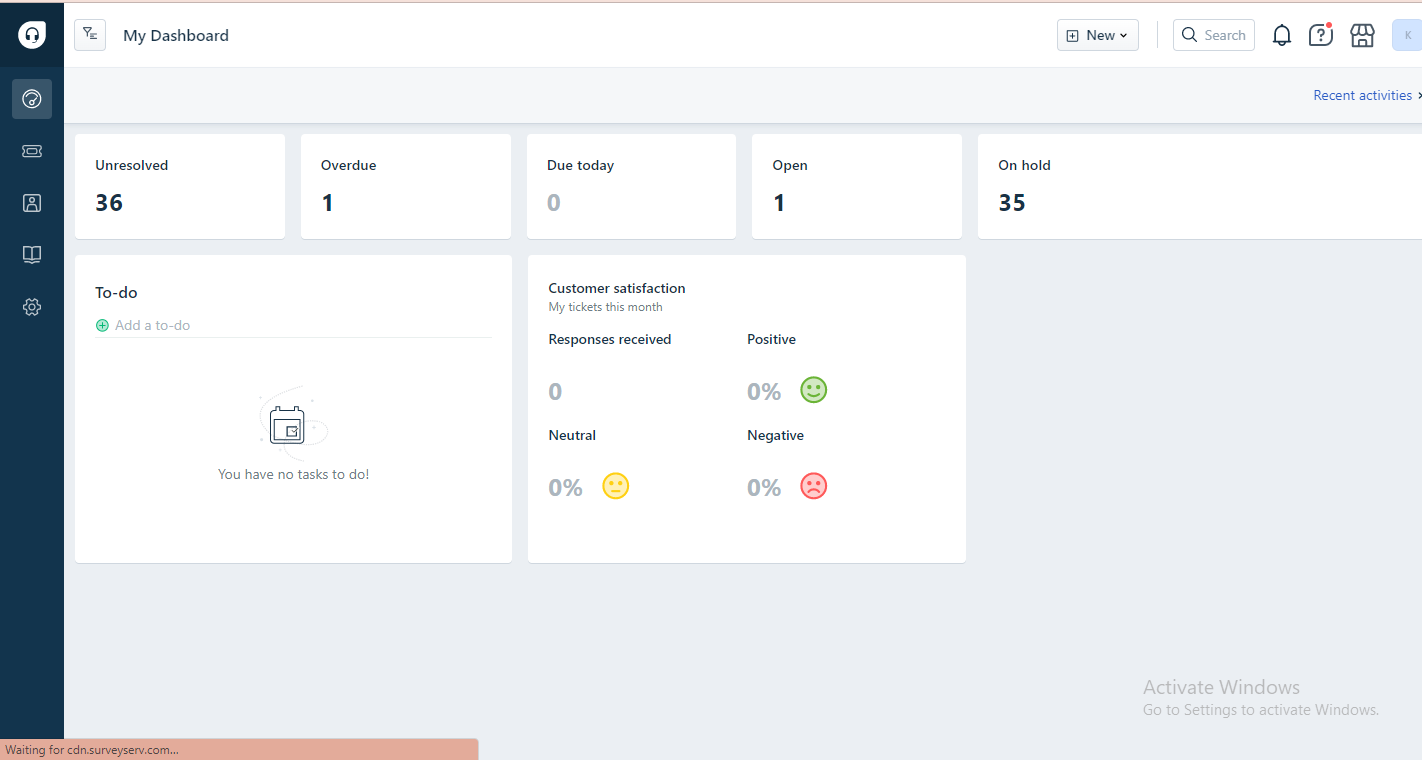Click the My Dashboard title
The image size is (1422, 760).
[x=176, y=35]
